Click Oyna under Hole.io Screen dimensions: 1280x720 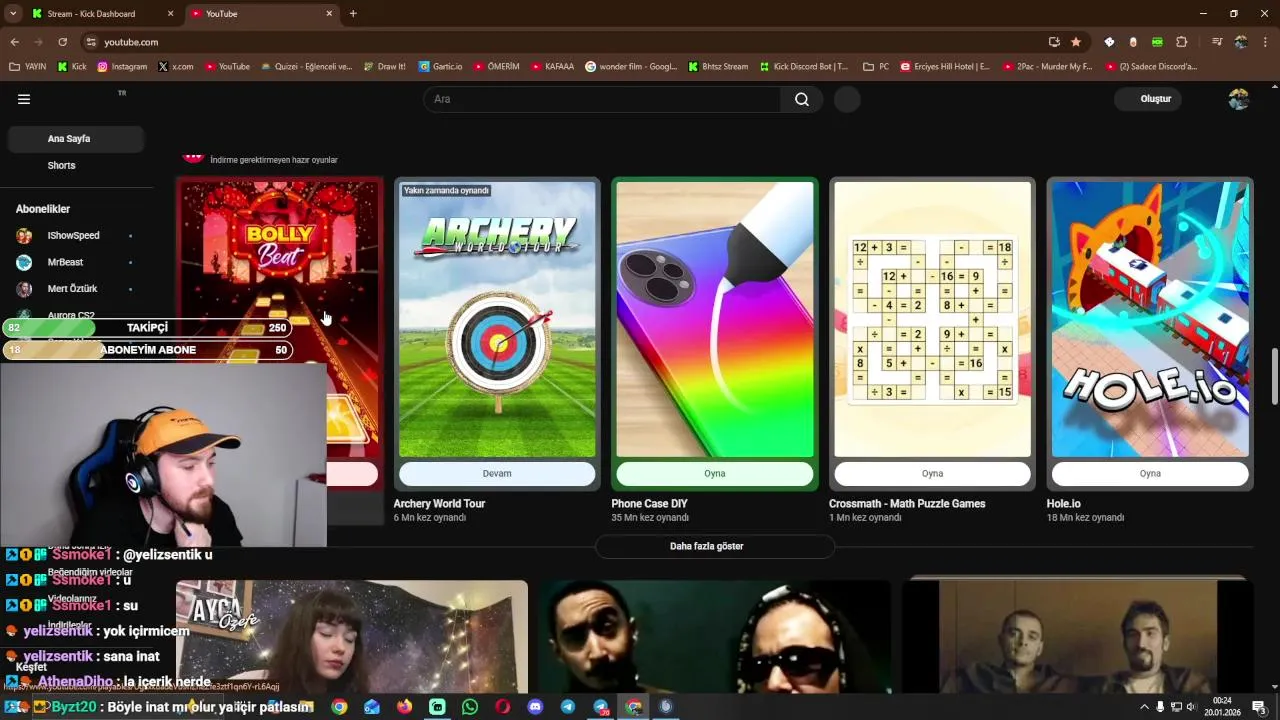coord(1150,474)
